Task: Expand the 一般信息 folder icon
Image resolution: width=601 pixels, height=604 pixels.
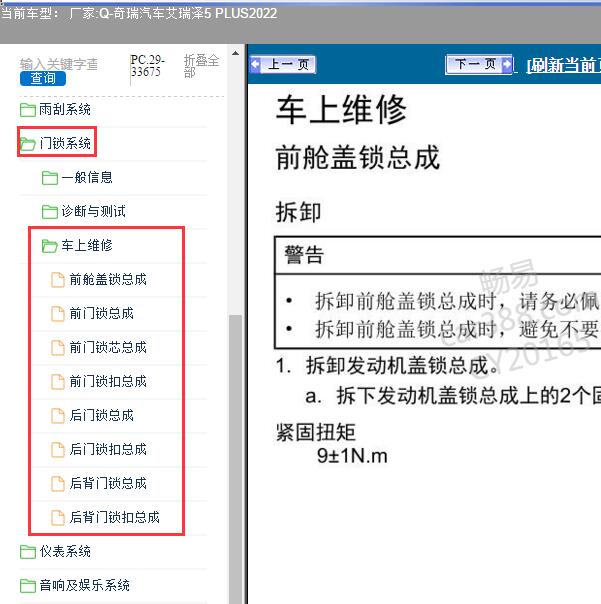Action: tap(50, 178)
